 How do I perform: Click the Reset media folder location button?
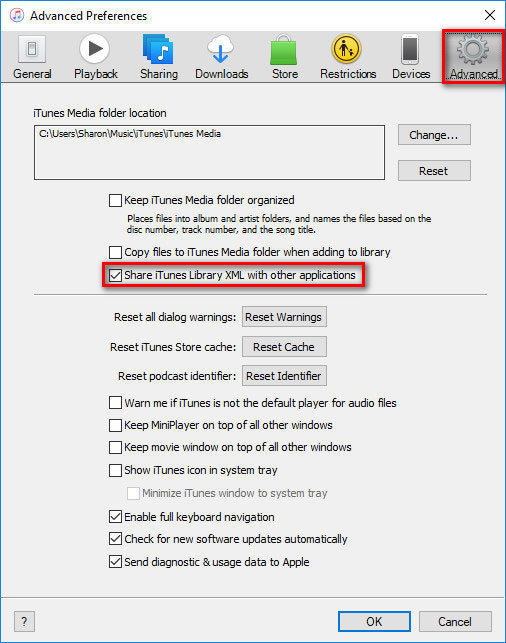click(x=434, y=171)
